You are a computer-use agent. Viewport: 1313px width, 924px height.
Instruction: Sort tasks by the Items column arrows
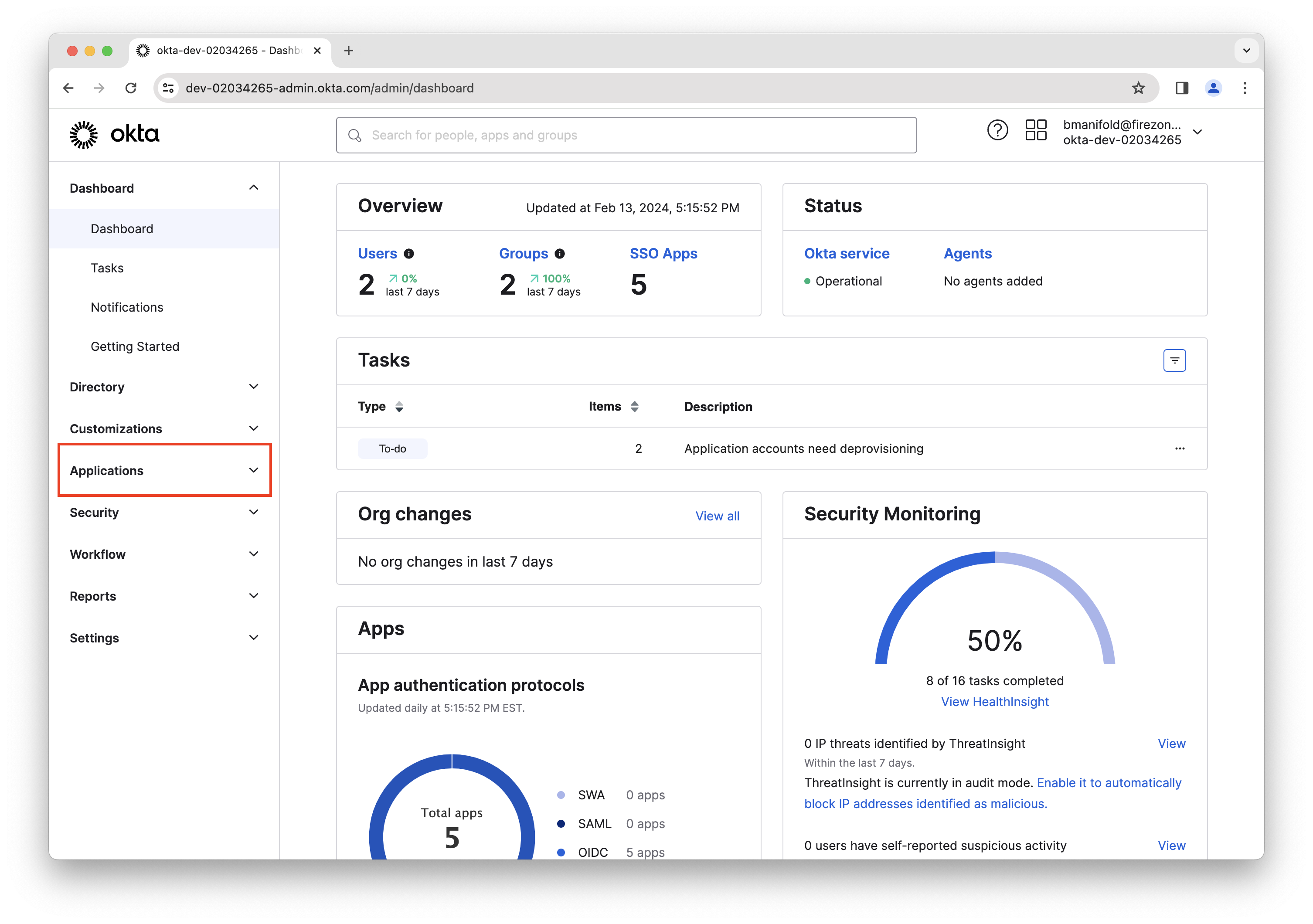pyautogui.click(x=634, y=407)
